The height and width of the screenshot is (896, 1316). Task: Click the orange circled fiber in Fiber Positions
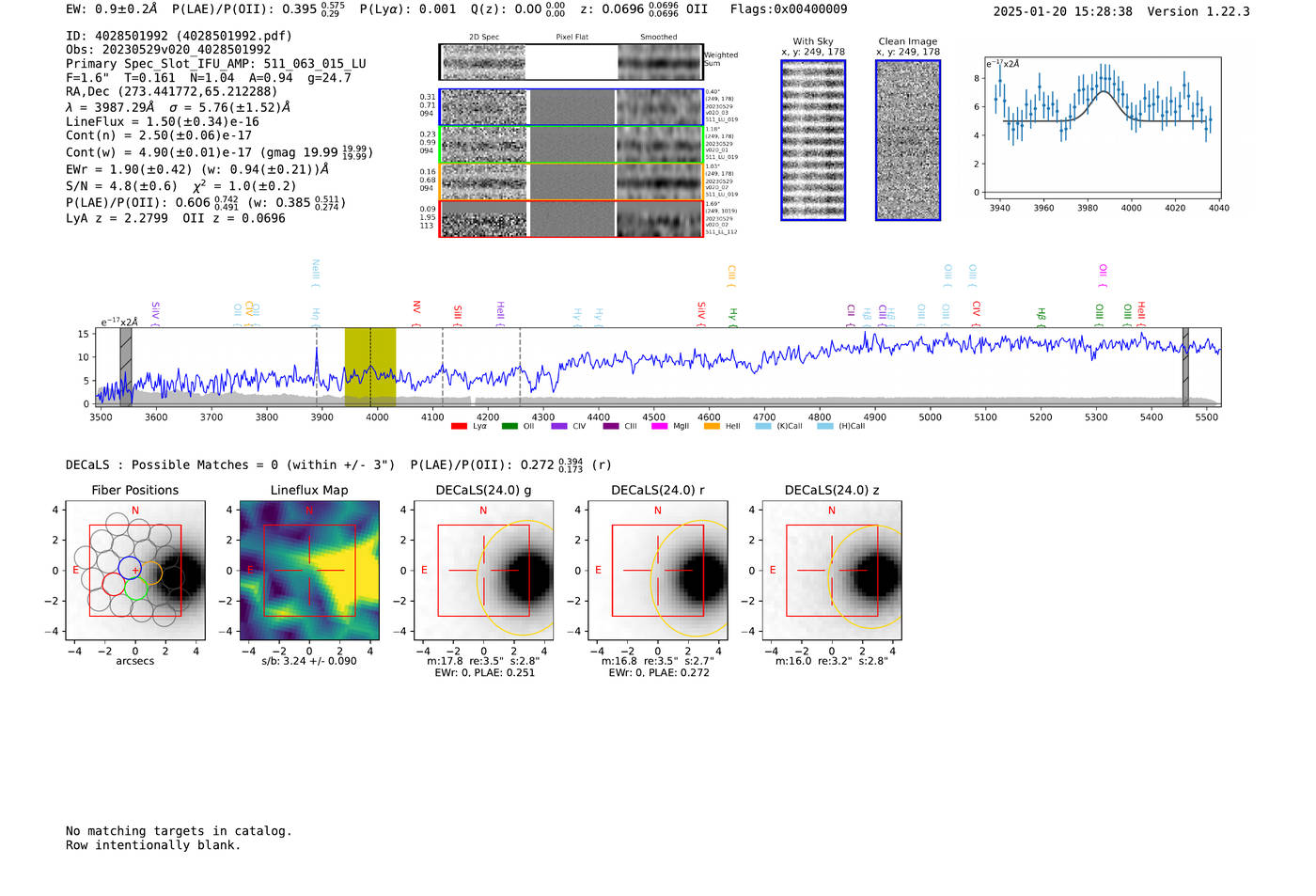(149, 573)
